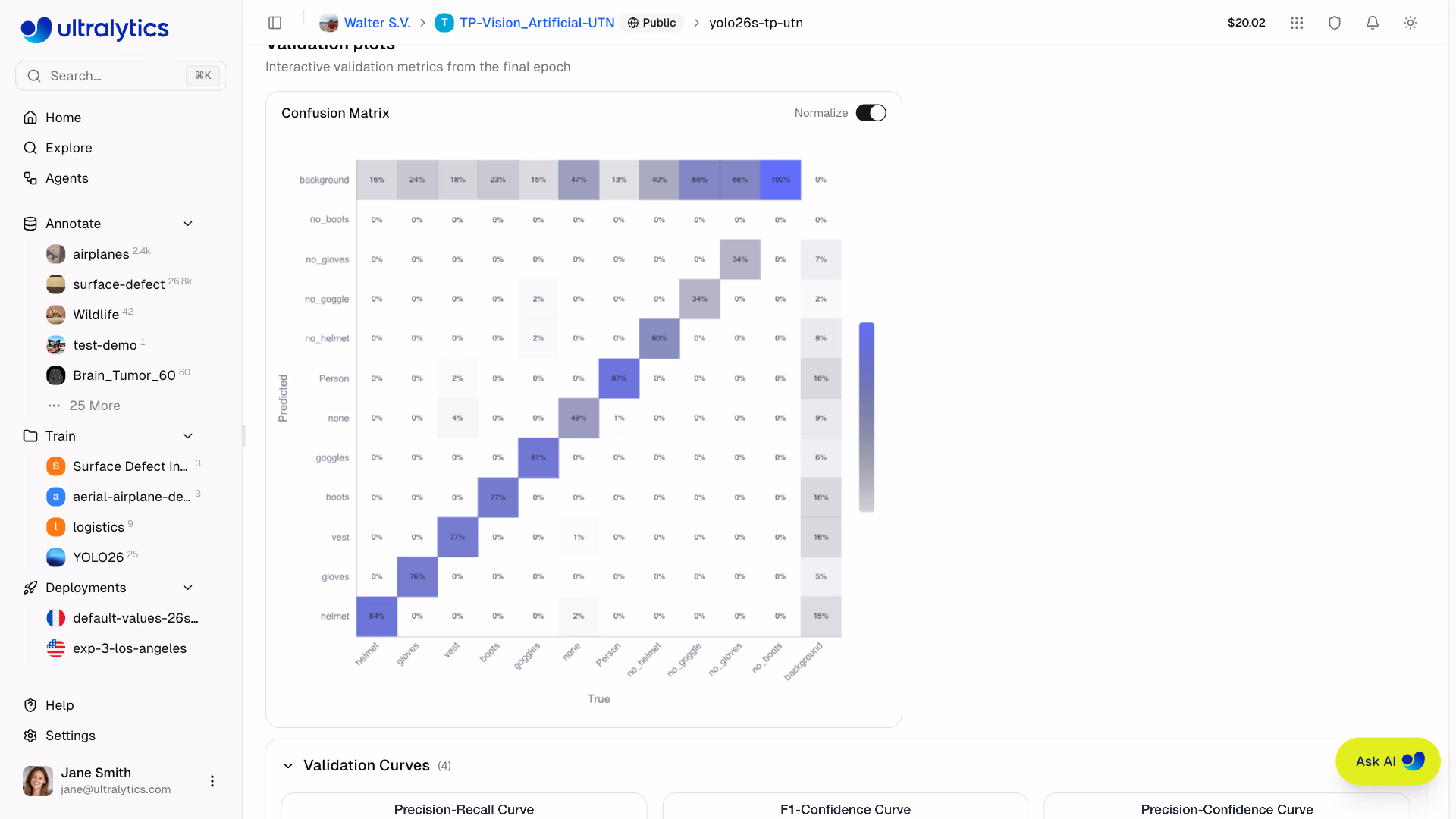The image size is (1456, 819).
Task: Click the Ultralytics logo
Action: [95, 30]
